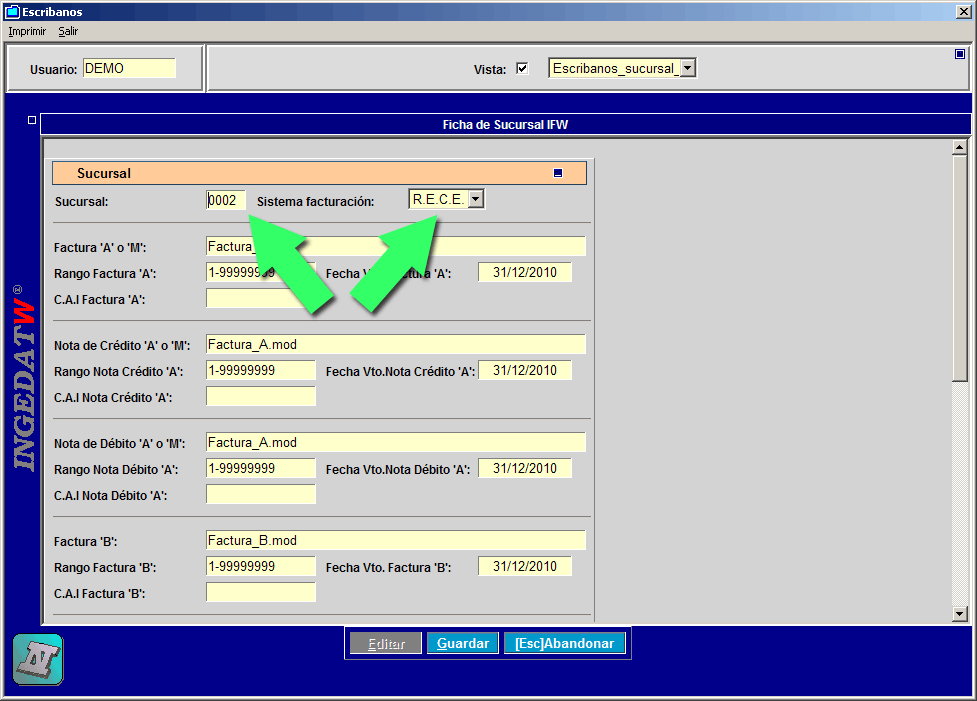Click the Factura 'B' field with Factura_B.mod

[396, 540]
